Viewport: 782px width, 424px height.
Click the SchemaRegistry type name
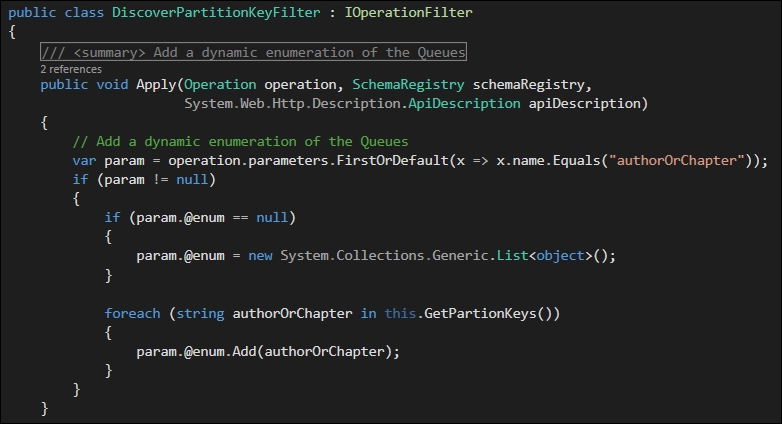coord(408,84)
